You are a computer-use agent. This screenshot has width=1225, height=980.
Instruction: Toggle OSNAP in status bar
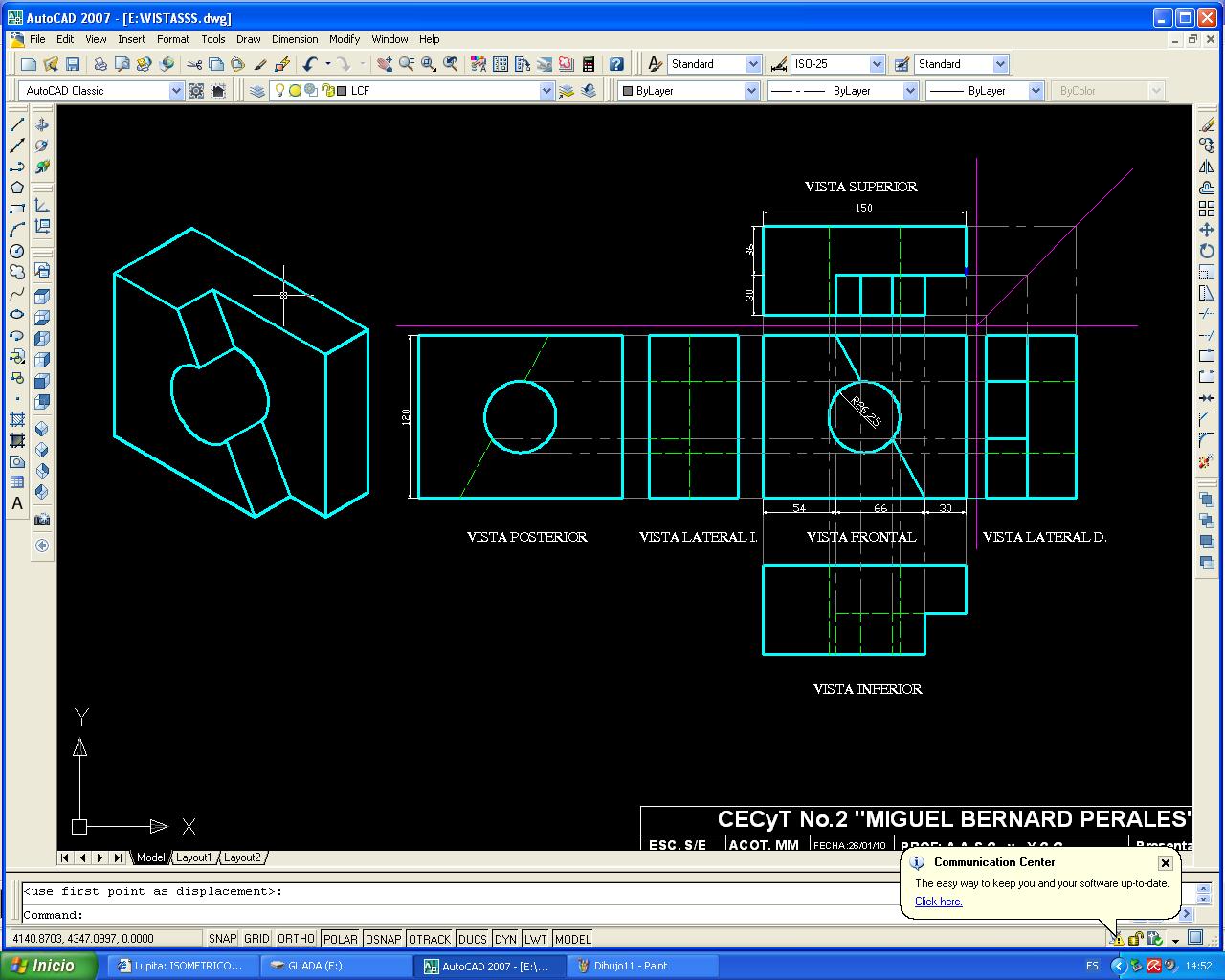(383, 939)
